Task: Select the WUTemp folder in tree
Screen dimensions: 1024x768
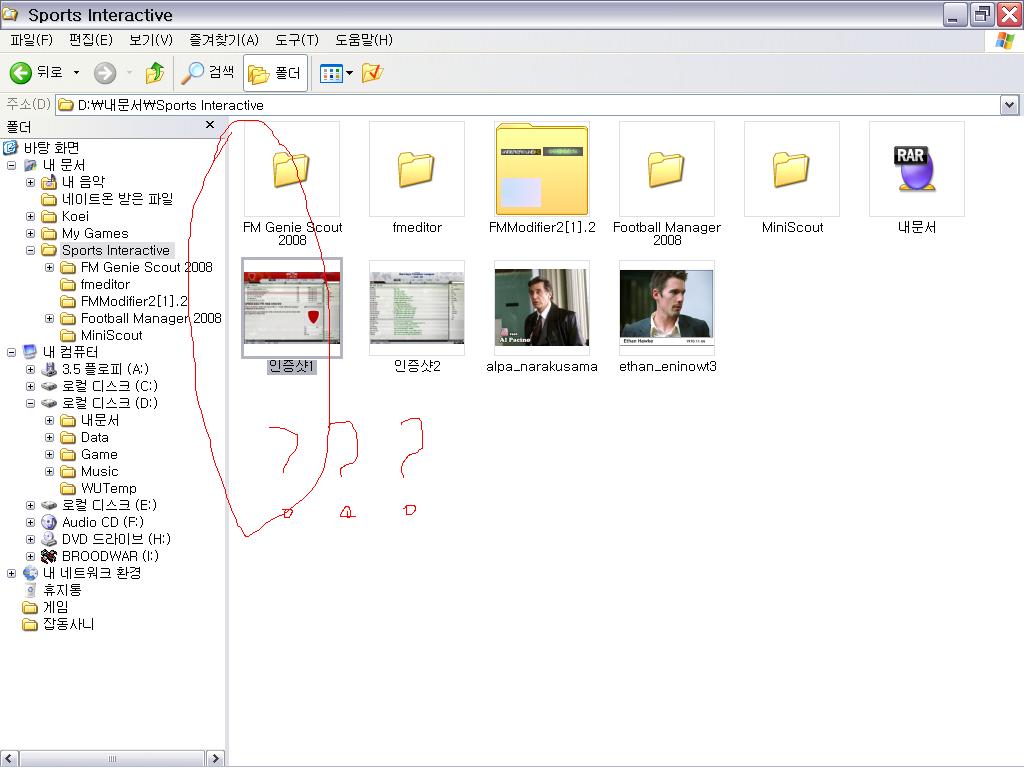Action: 108,488
